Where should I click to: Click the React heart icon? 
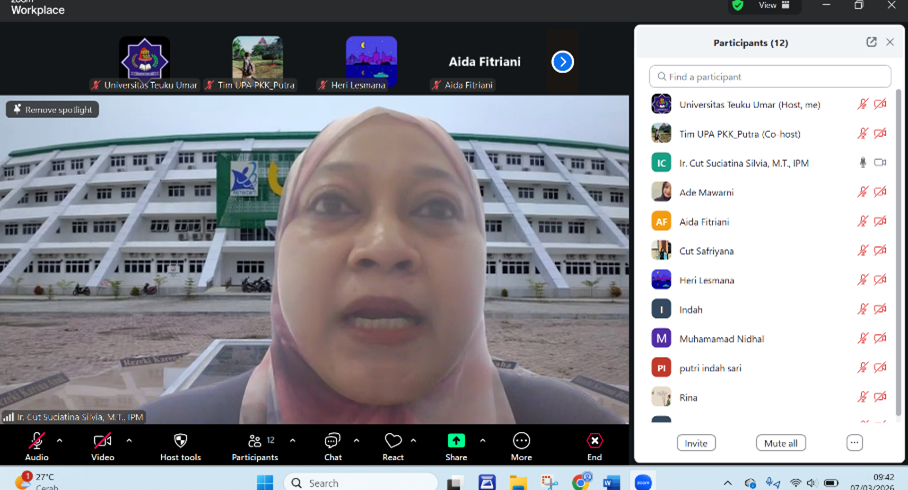pyautogui.click(x=393, y=441)
